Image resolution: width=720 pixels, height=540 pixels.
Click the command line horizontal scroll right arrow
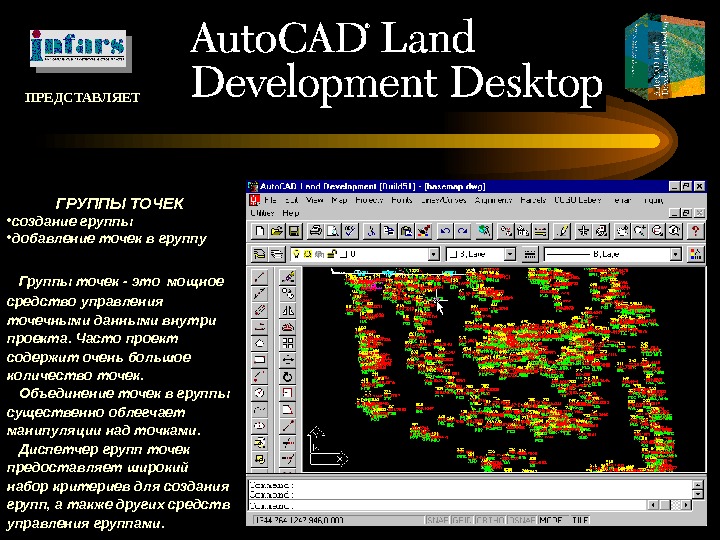686,505
